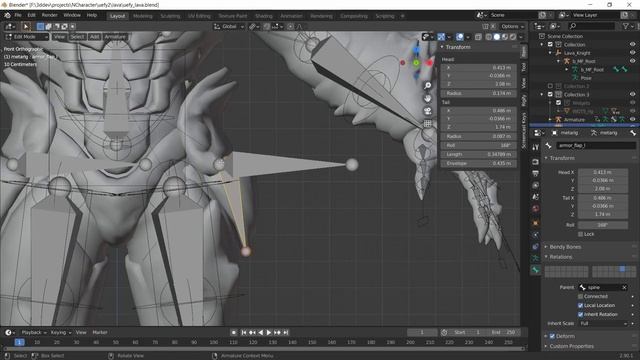Click the Add menu button in viewport
Viewport: 640px width, 360px height.
coord(94,37)
